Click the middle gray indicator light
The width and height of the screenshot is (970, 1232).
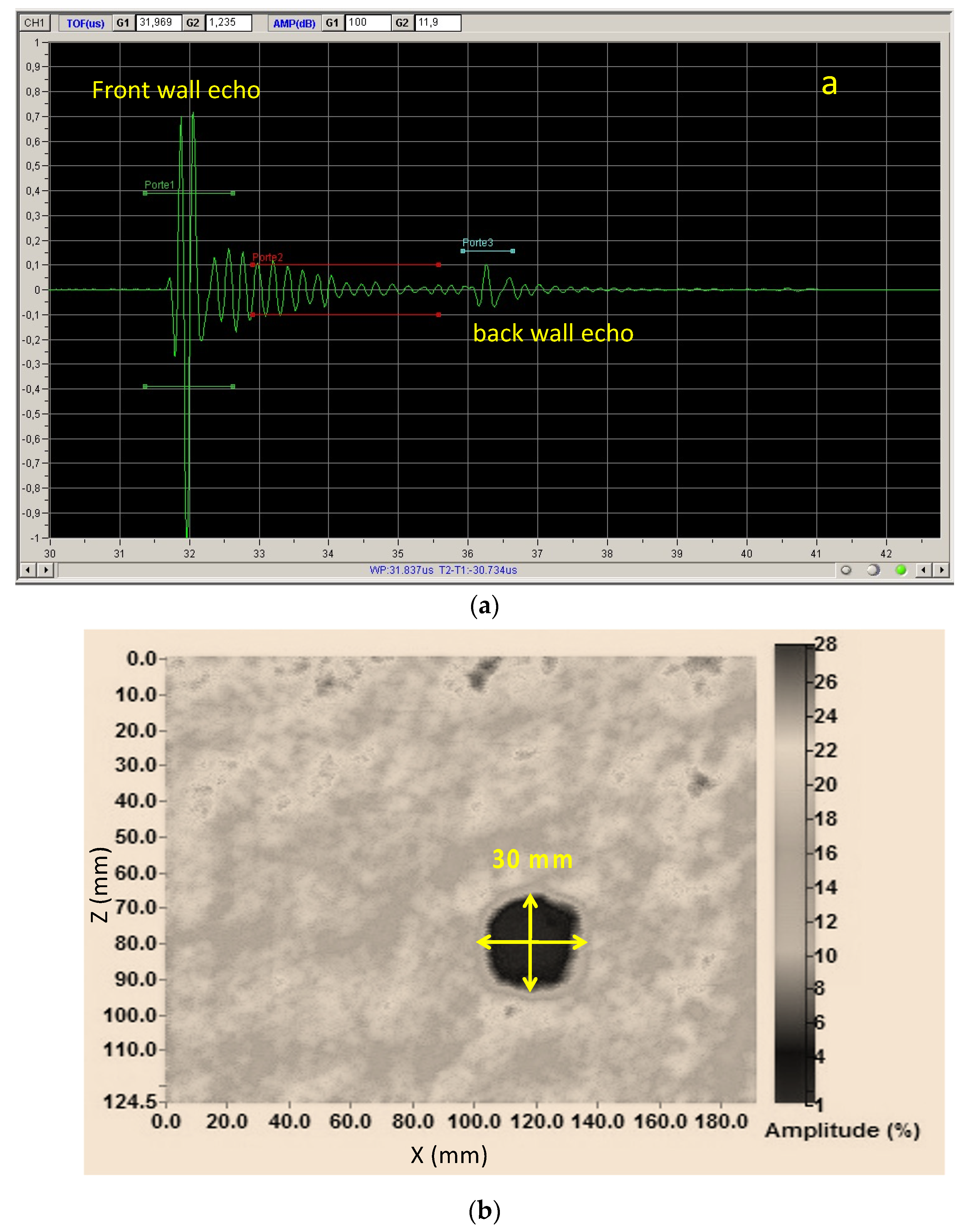click(873, 570)
